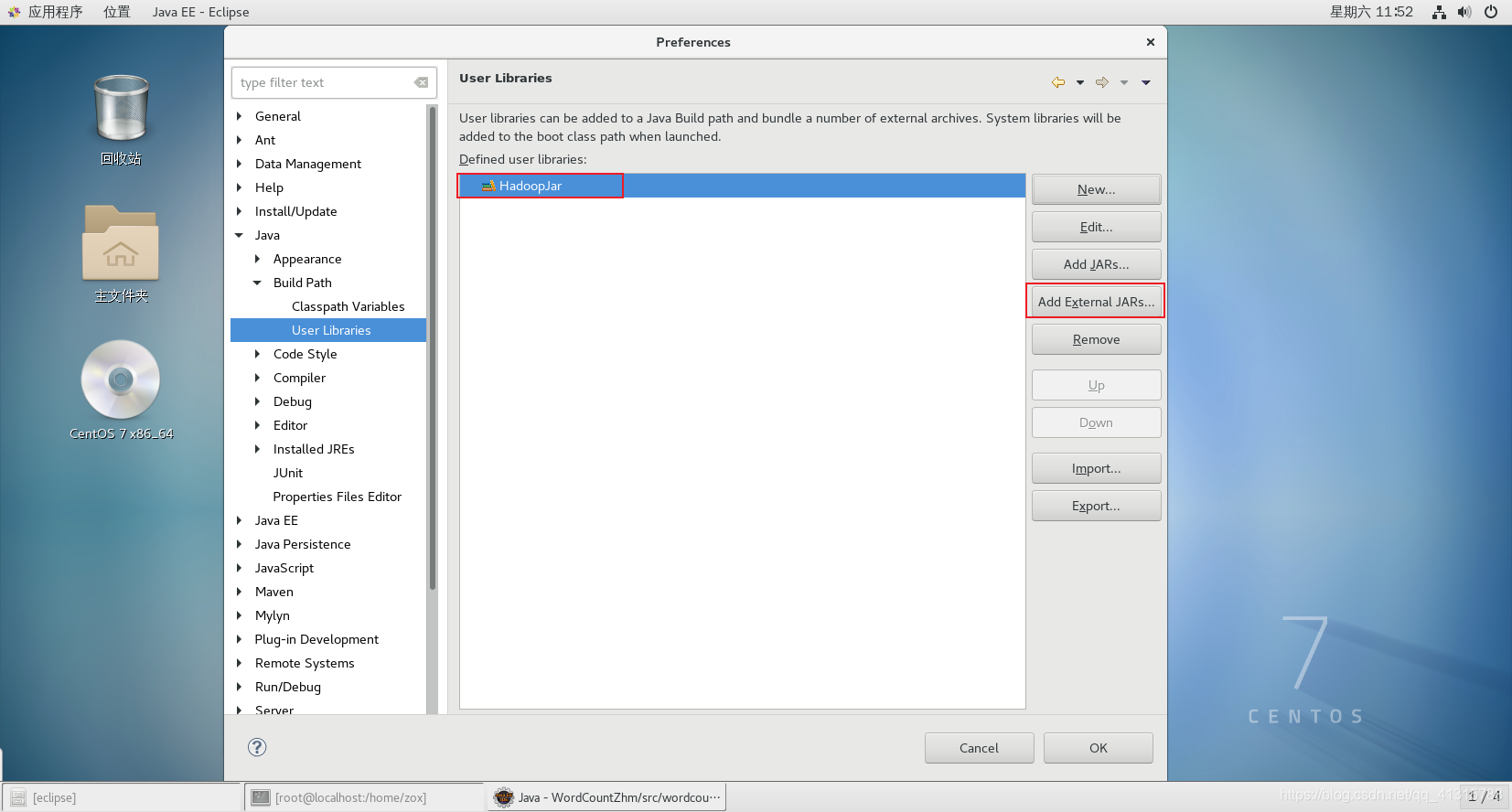1512x812 pixels.
Task: Select Mylyn preferences category
Action: [272, 615]
